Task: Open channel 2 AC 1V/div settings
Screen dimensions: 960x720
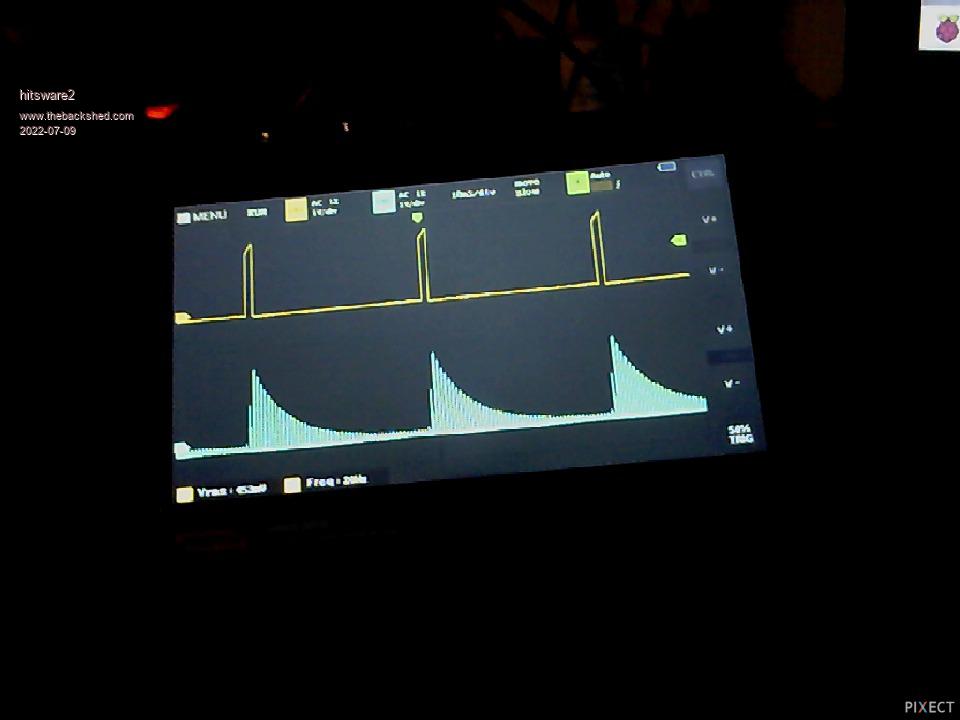Action: coord(412,198)
